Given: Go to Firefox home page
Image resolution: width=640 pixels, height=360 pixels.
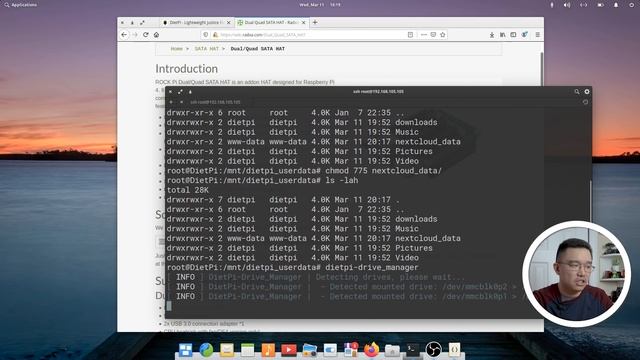Looking at the screenshot, I should pyautogui.click(x=156, y=35).
